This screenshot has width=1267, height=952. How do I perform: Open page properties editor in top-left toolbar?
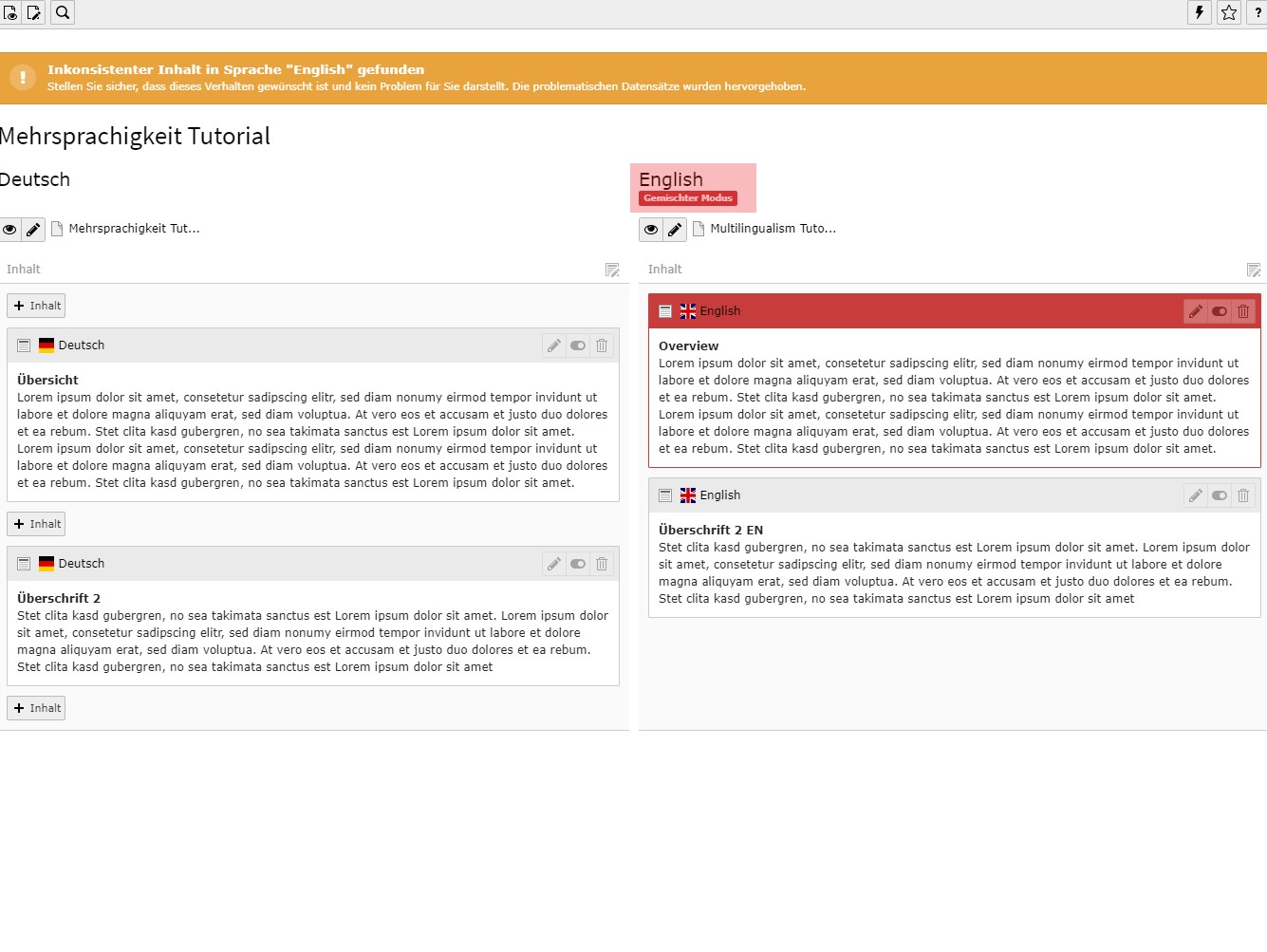(34, 13)
